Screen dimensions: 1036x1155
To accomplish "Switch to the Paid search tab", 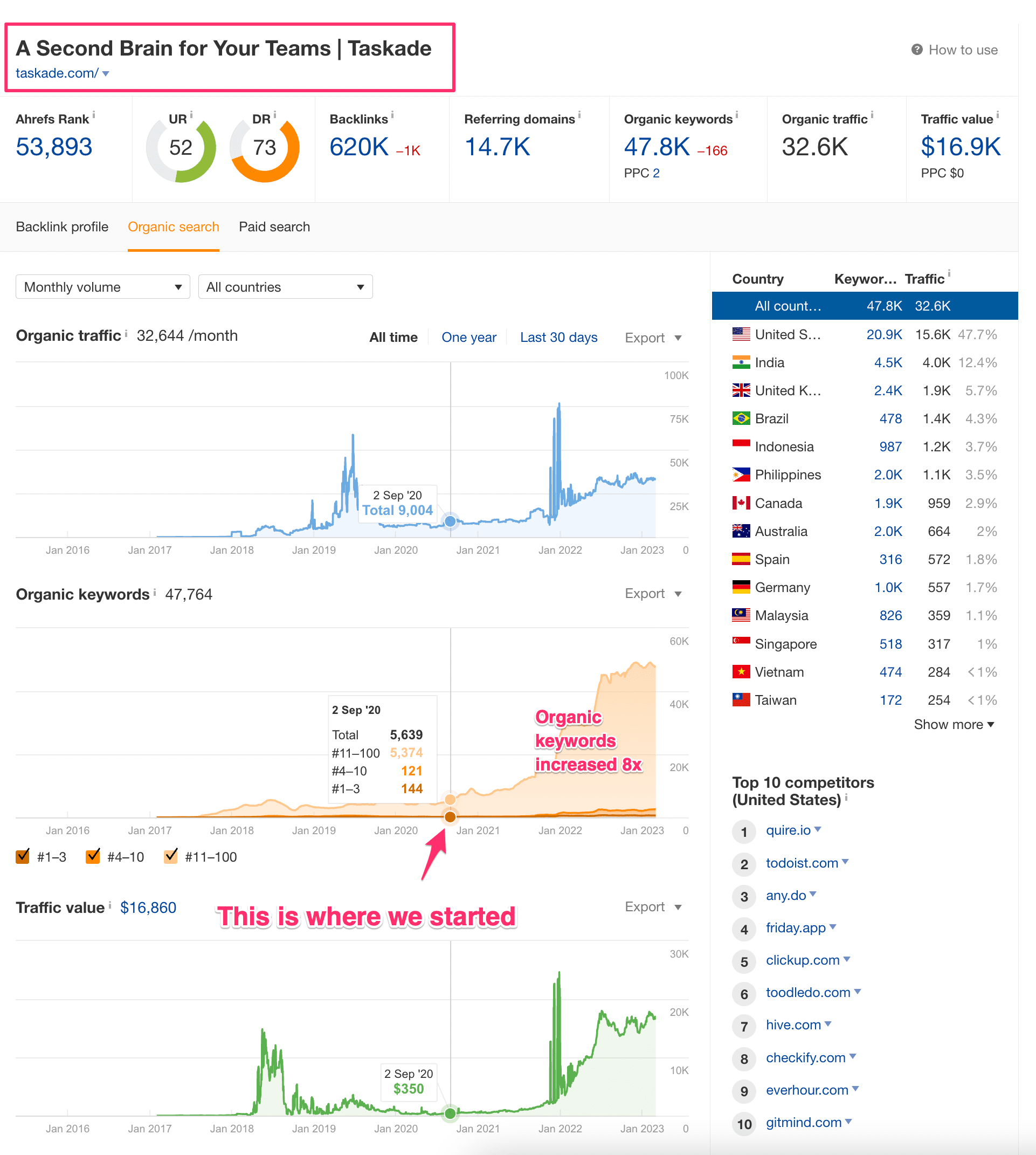I will pyautogui.click(x=274, y=226).
